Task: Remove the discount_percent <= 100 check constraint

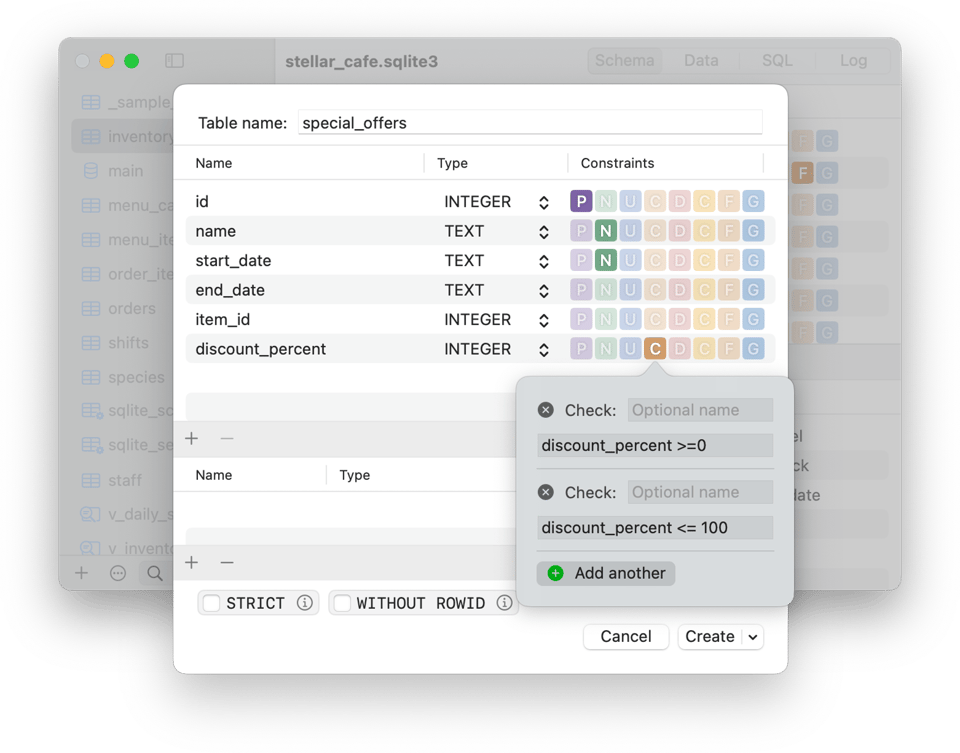Action: tap(546, 492)
